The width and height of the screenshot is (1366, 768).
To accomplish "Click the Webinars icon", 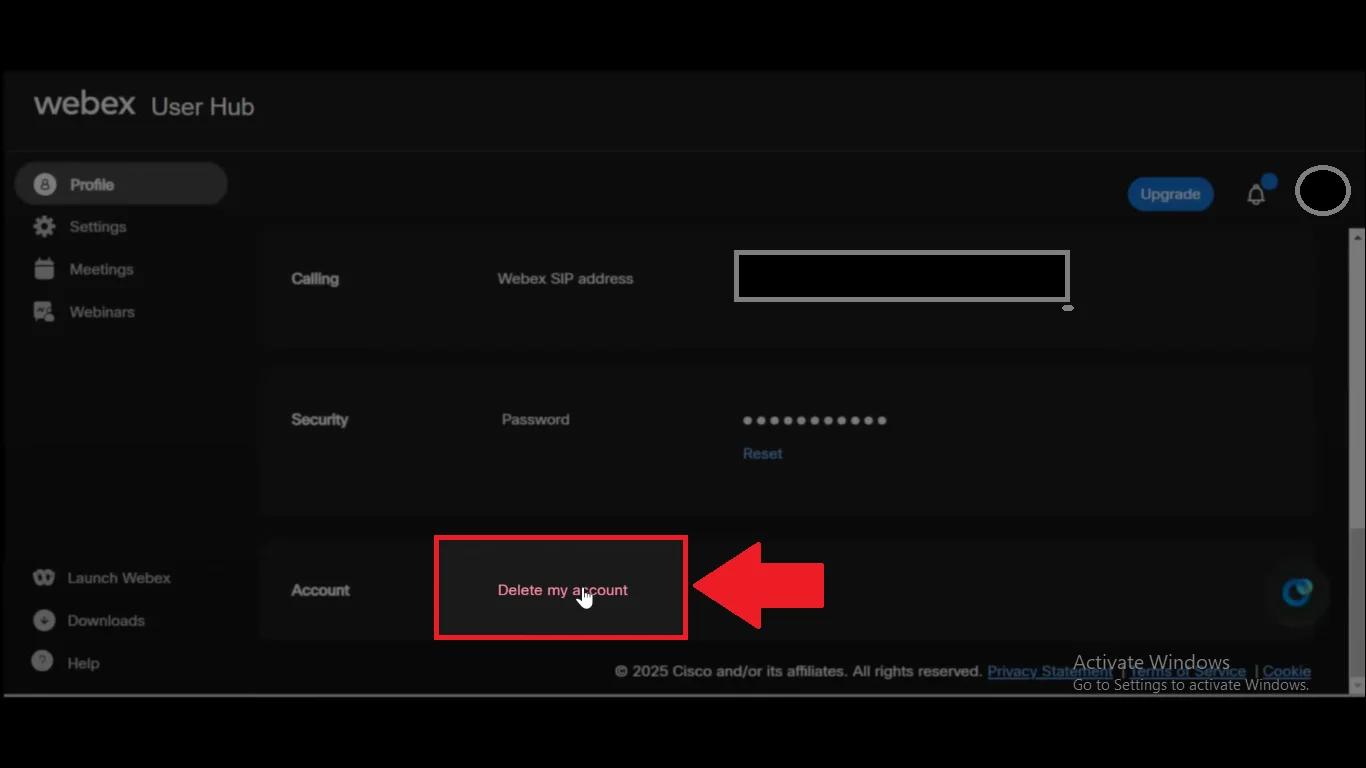I will 44,312.
